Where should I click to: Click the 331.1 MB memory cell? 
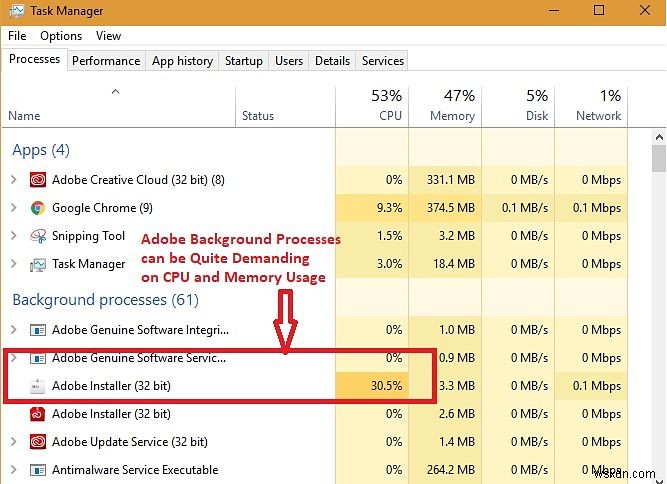pos(445,180)
